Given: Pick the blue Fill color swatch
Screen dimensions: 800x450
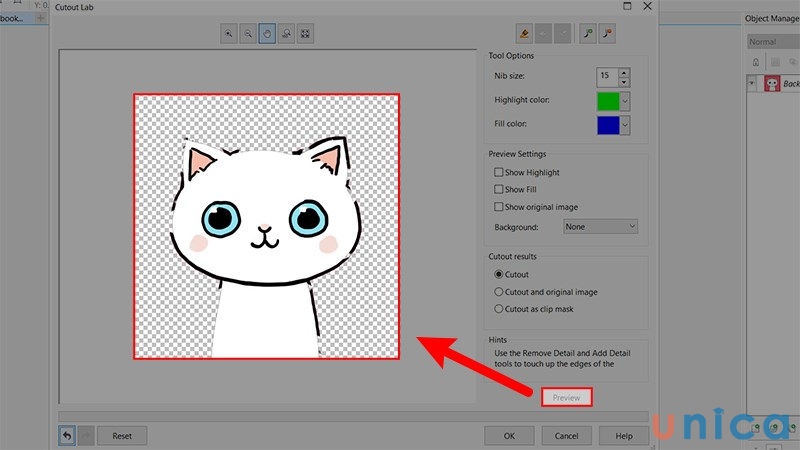Looking at the screenshot, I should [x=607, y=125].
